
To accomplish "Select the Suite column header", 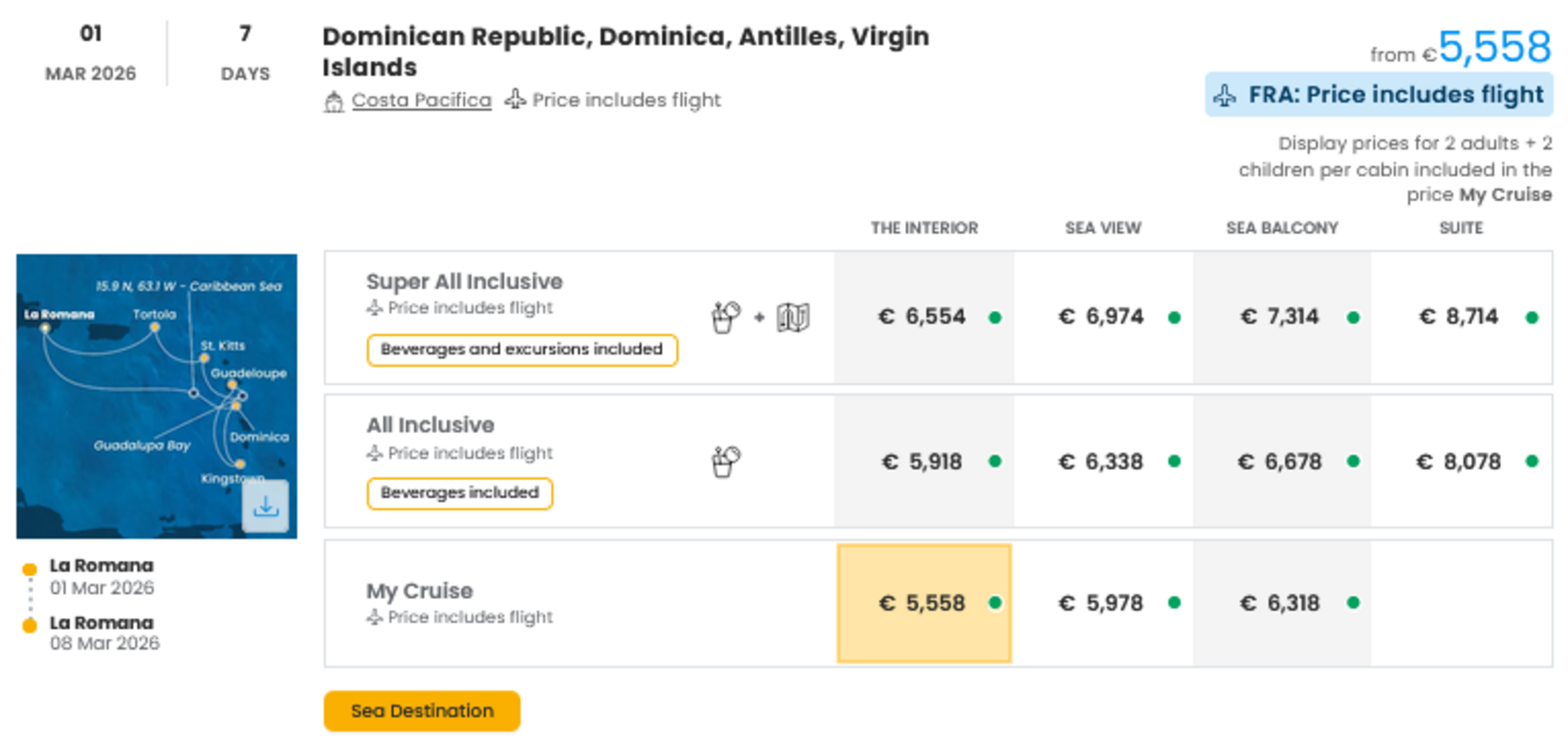I will [x=1460, y=228].
